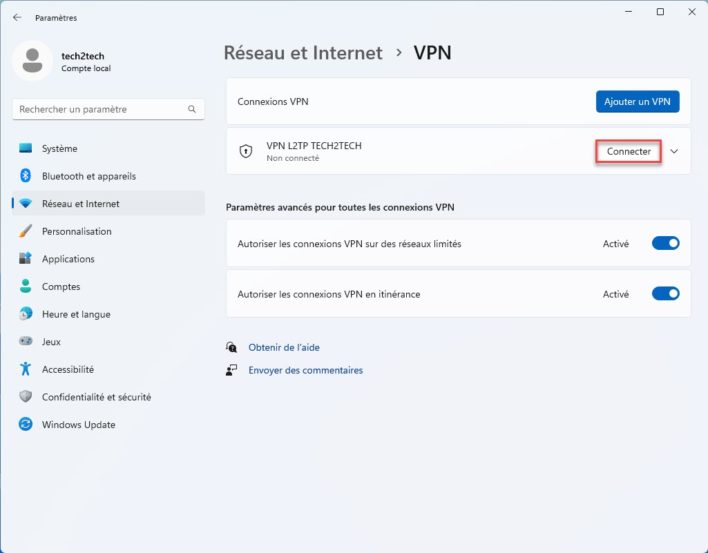
Task: Click the Personnalisation paintbrush icon
Action: (x=25, y=231)
